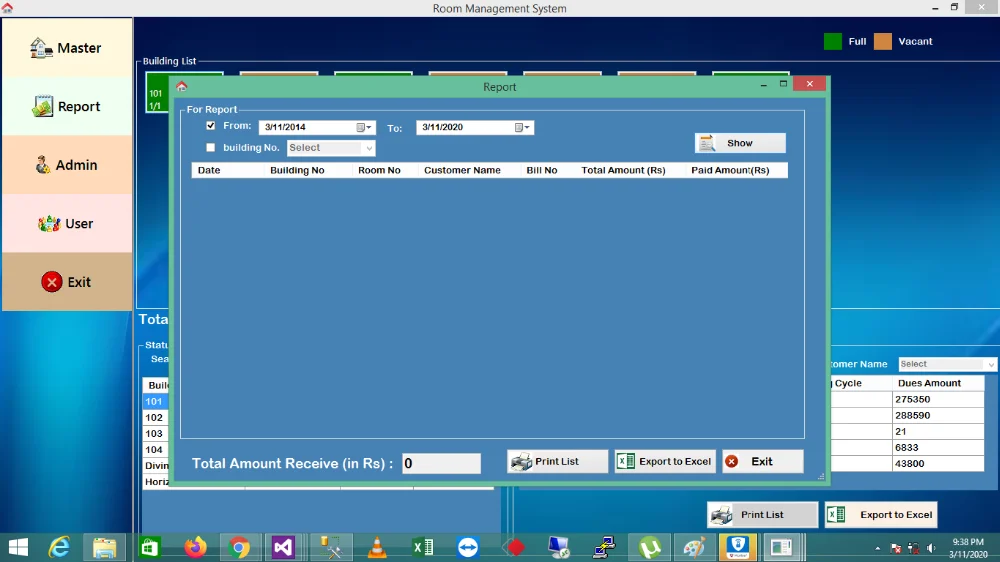Uncheck the From date checkbox

pos(210,126)
